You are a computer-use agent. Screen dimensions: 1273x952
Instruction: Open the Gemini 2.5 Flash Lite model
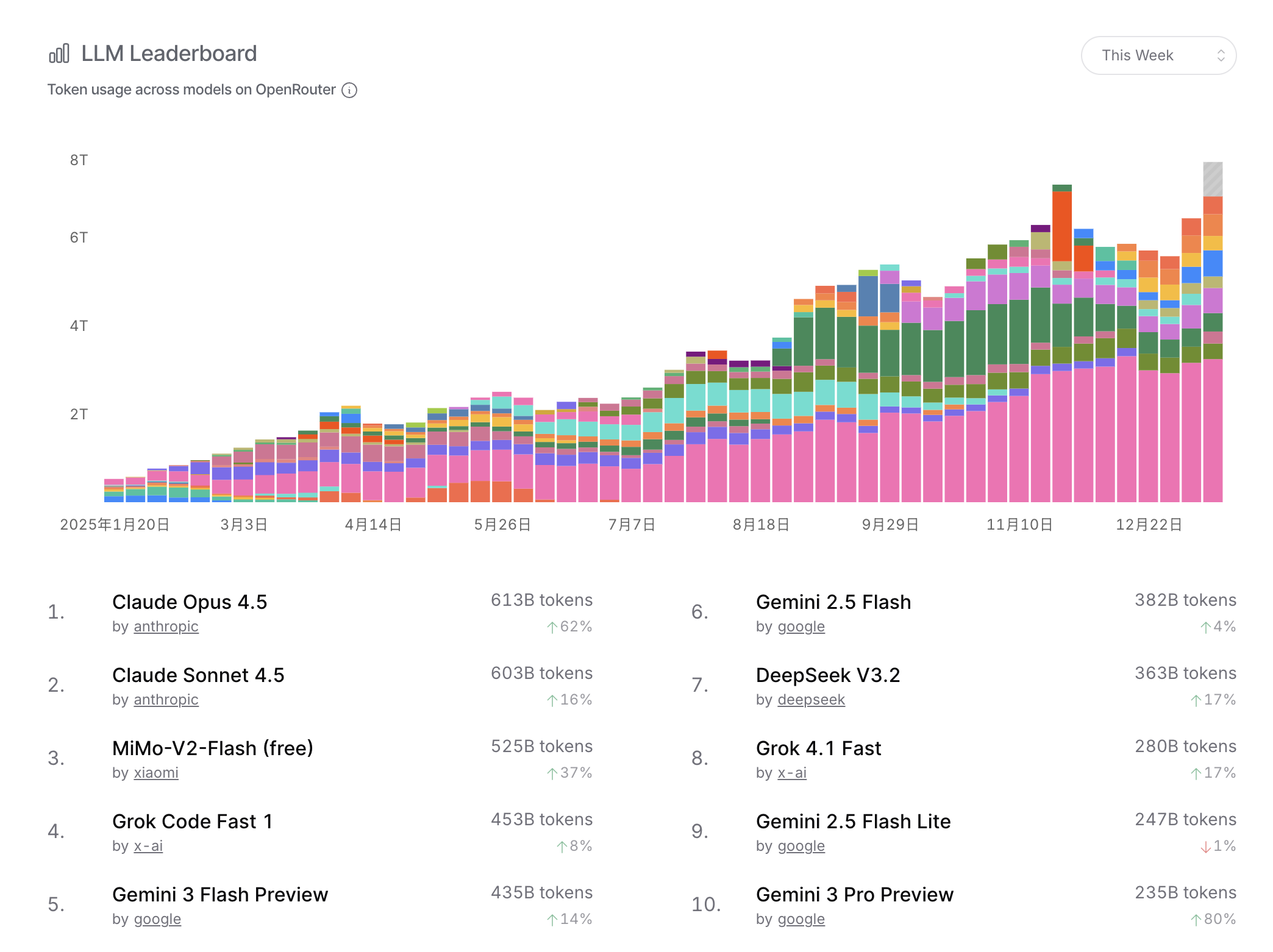click(853, 822)
